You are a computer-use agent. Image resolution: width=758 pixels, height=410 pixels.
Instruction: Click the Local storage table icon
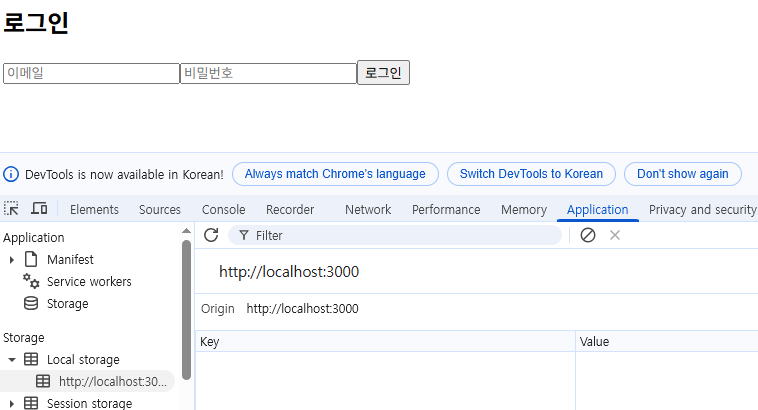click(31, 359)
